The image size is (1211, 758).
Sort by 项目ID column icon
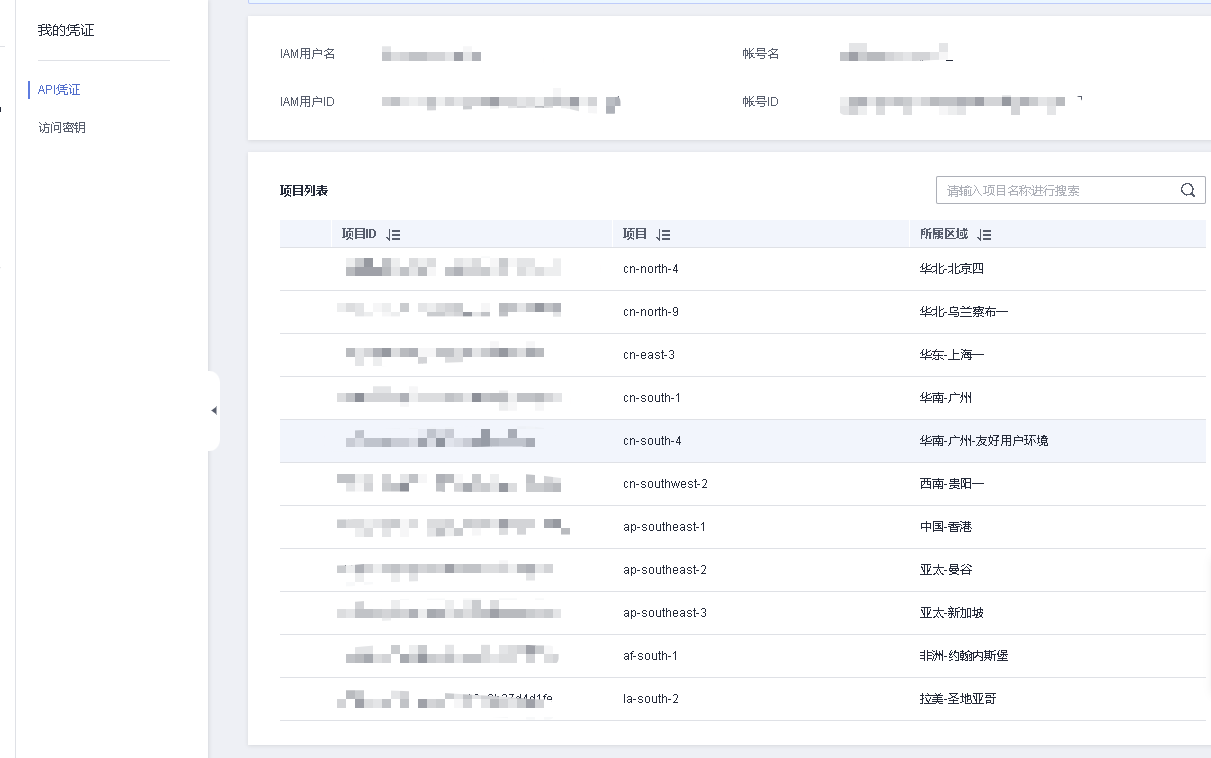(393, 235)
